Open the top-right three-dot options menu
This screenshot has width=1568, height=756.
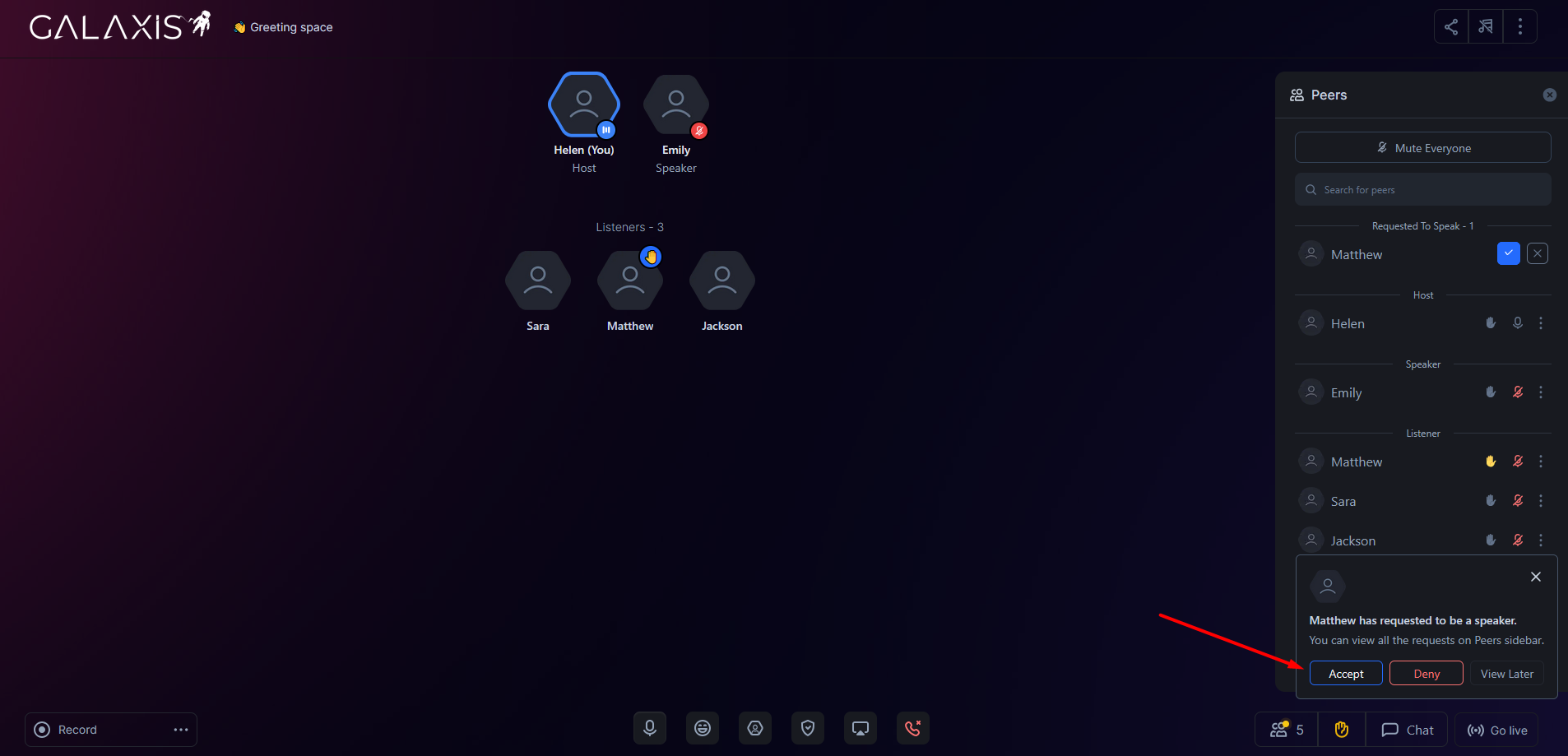1520,27
